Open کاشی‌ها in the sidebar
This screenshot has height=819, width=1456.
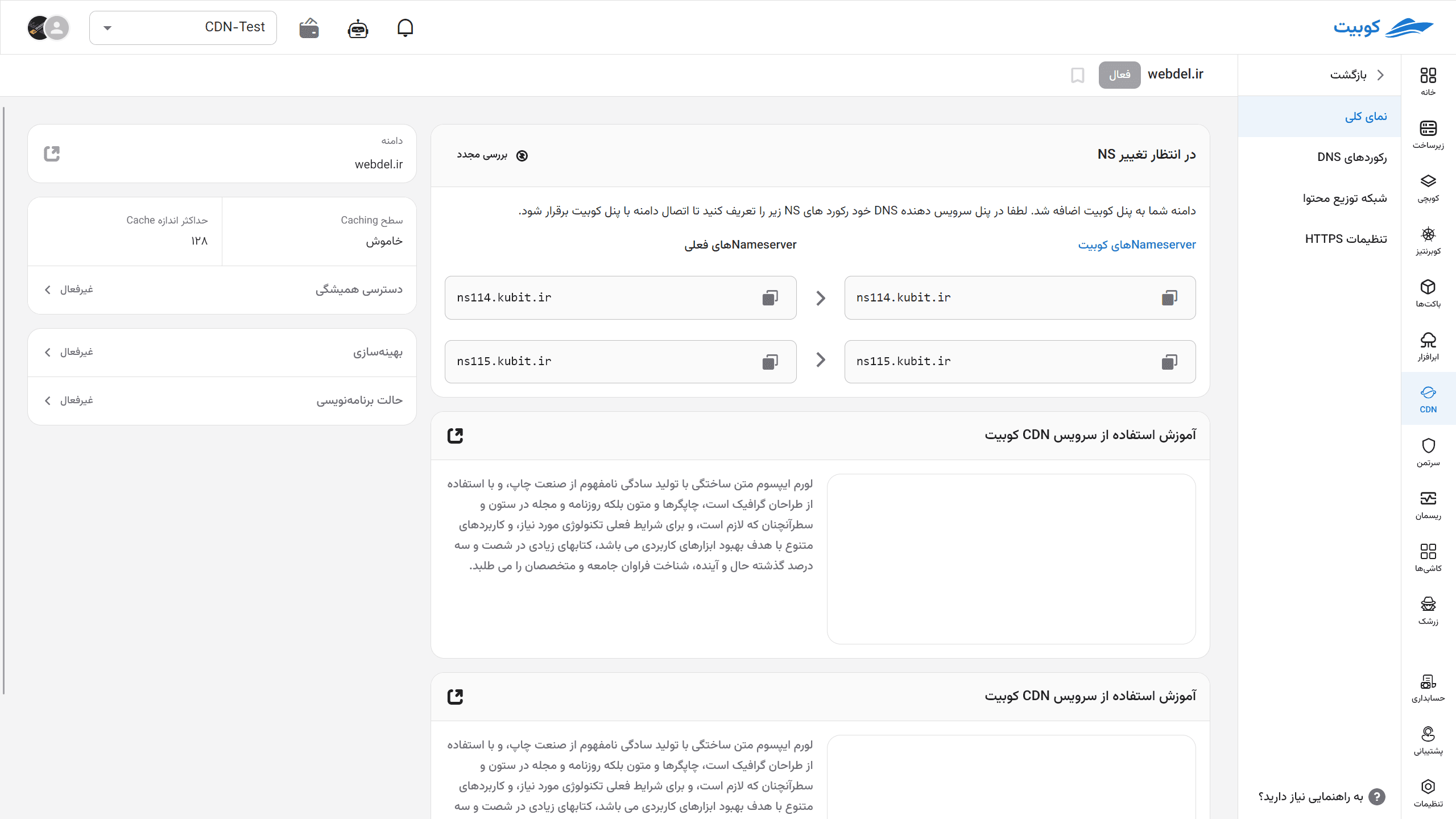click(x=1428, y=558)
